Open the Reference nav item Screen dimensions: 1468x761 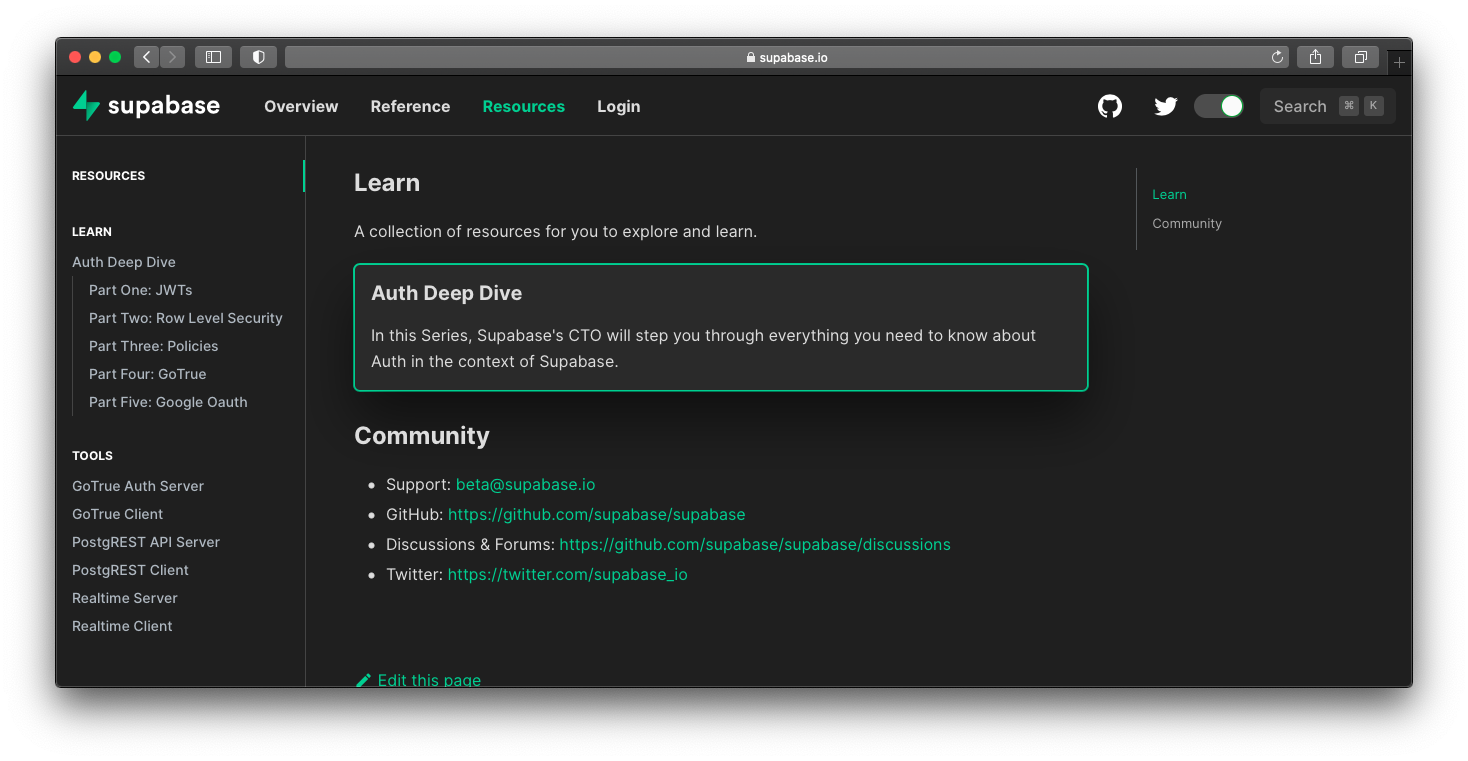pyautogui.click(x=410, y=106)
